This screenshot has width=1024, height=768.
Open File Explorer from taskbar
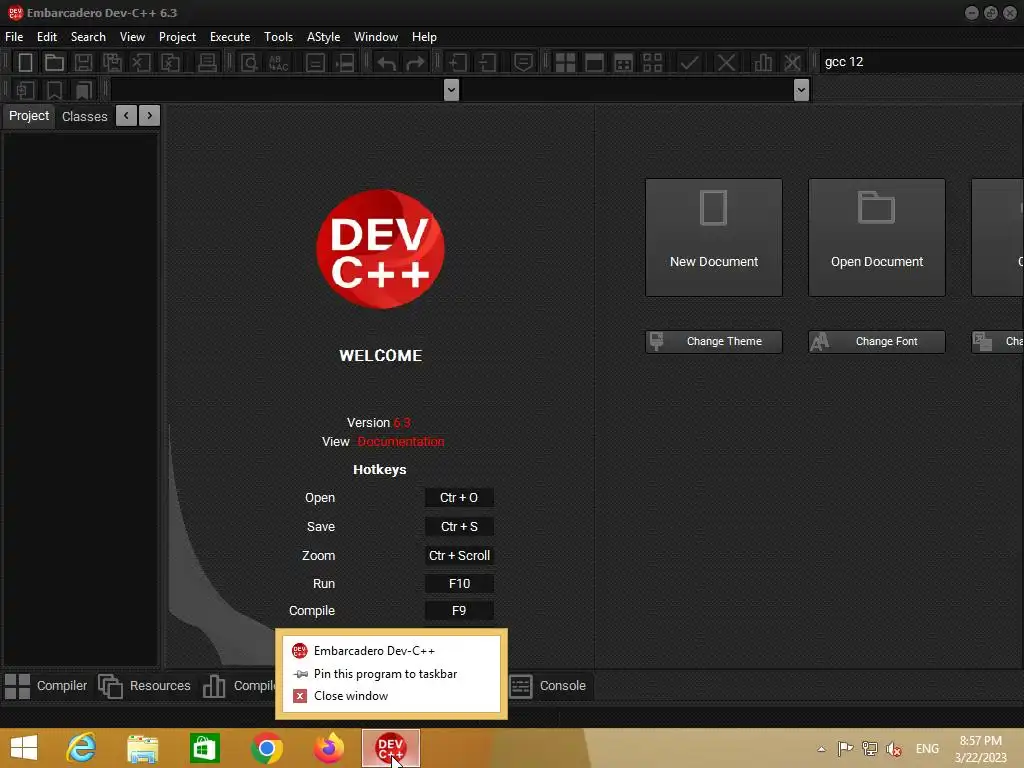[x=143, y=749]
